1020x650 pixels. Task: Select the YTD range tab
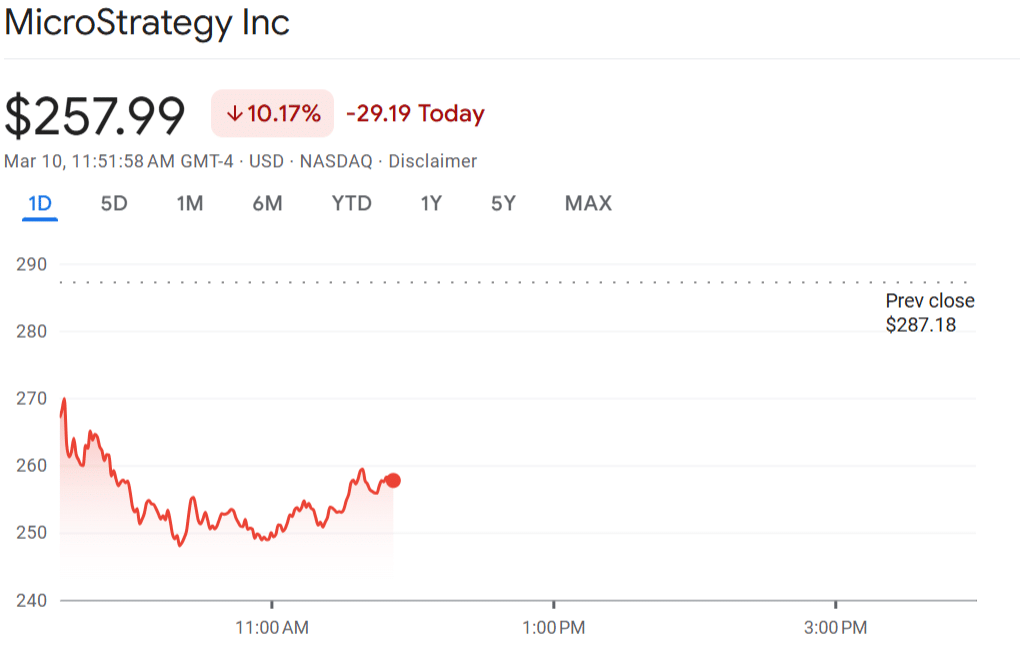351,204
